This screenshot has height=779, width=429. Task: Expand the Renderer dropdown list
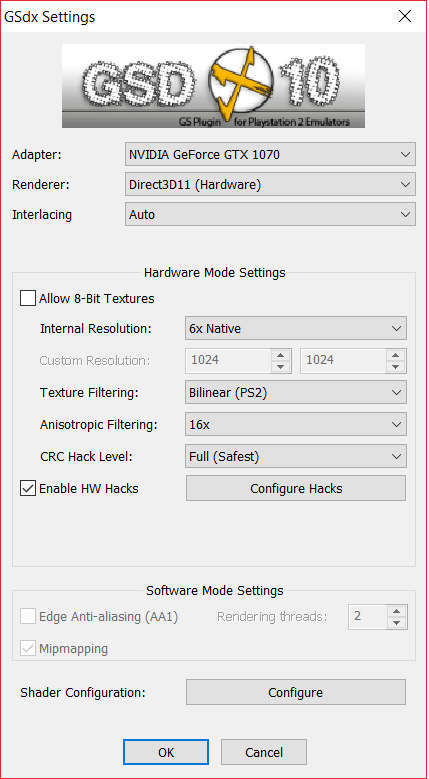(270, 185)
